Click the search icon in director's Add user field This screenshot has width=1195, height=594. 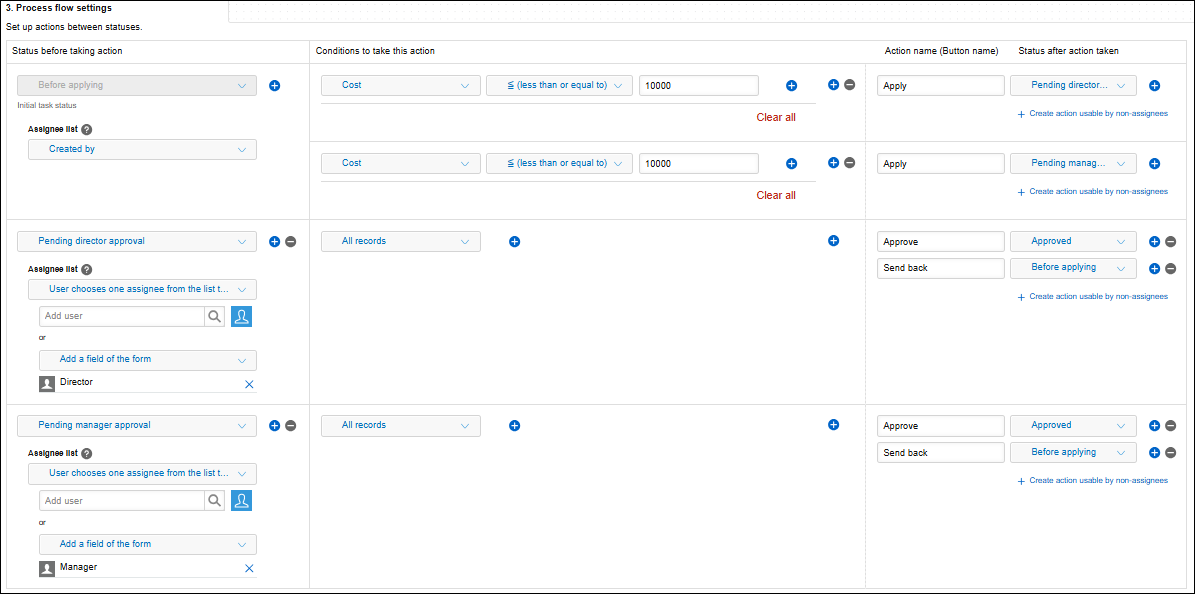214,314
